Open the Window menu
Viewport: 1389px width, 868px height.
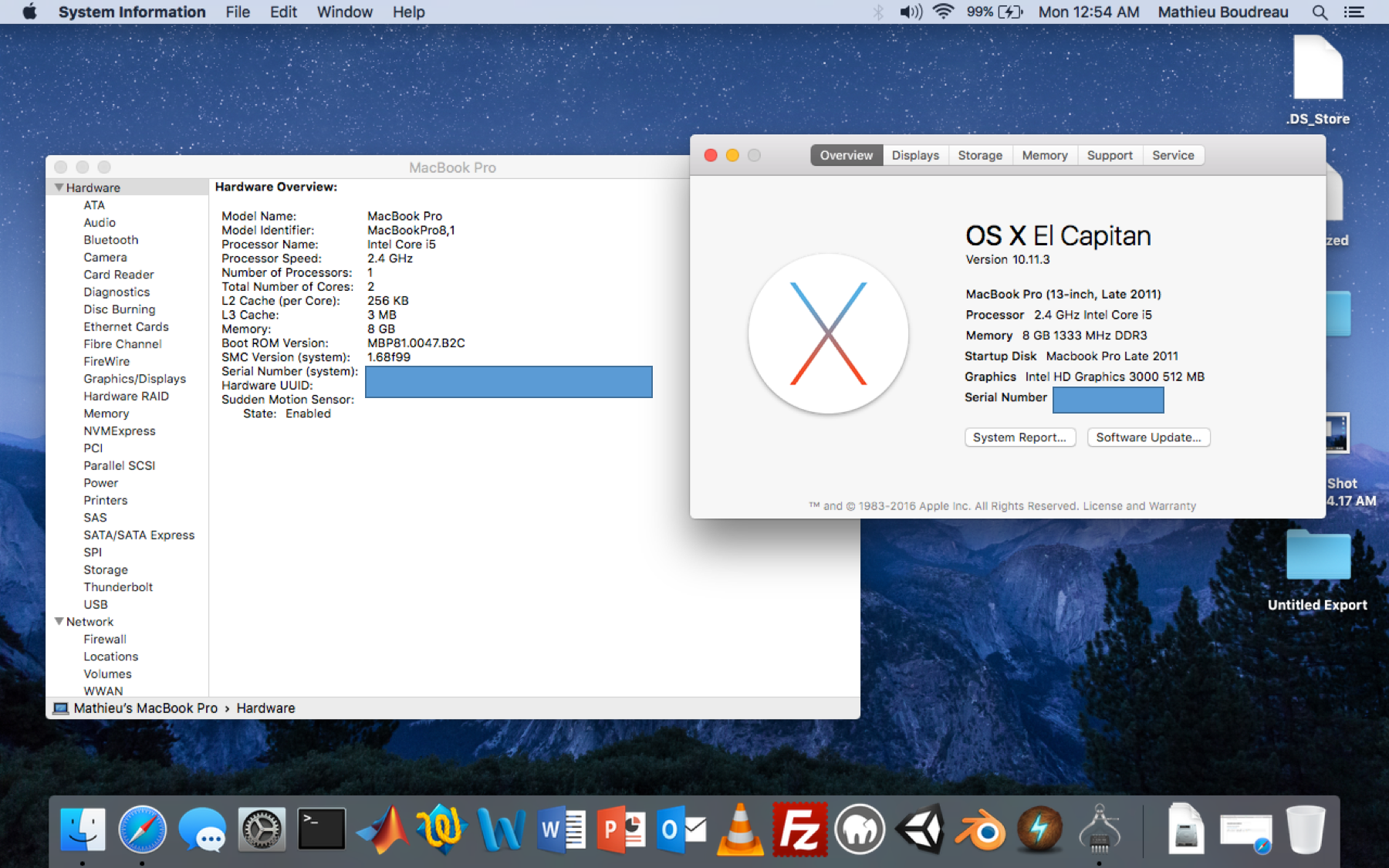344,12
